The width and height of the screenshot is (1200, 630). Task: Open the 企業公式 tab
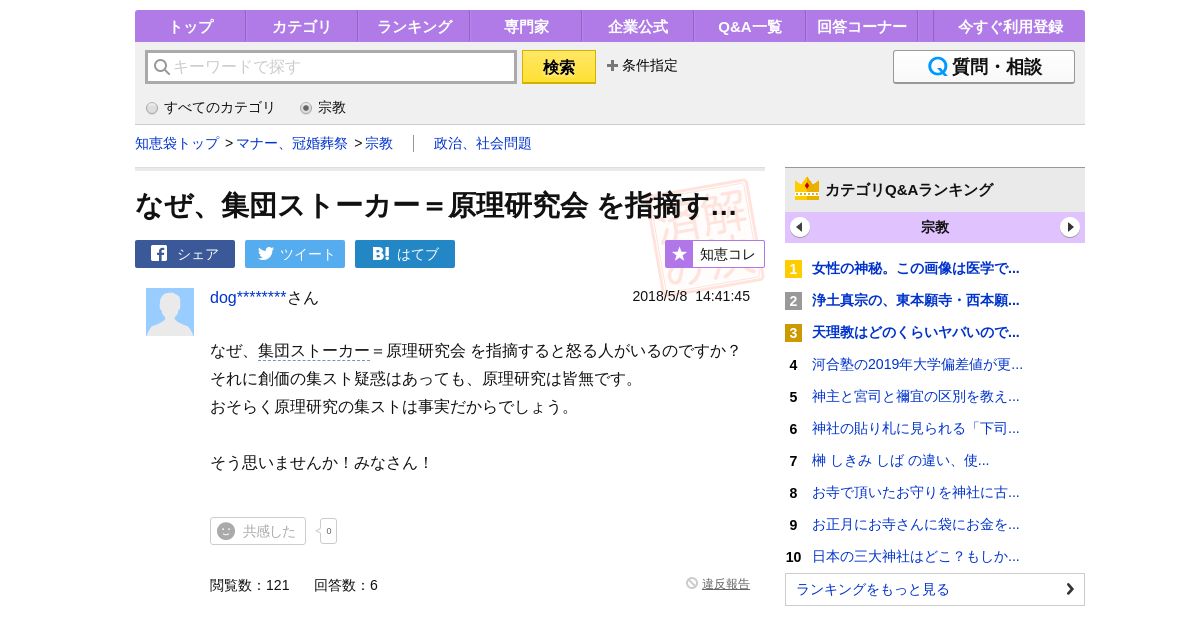click(637, 26)
